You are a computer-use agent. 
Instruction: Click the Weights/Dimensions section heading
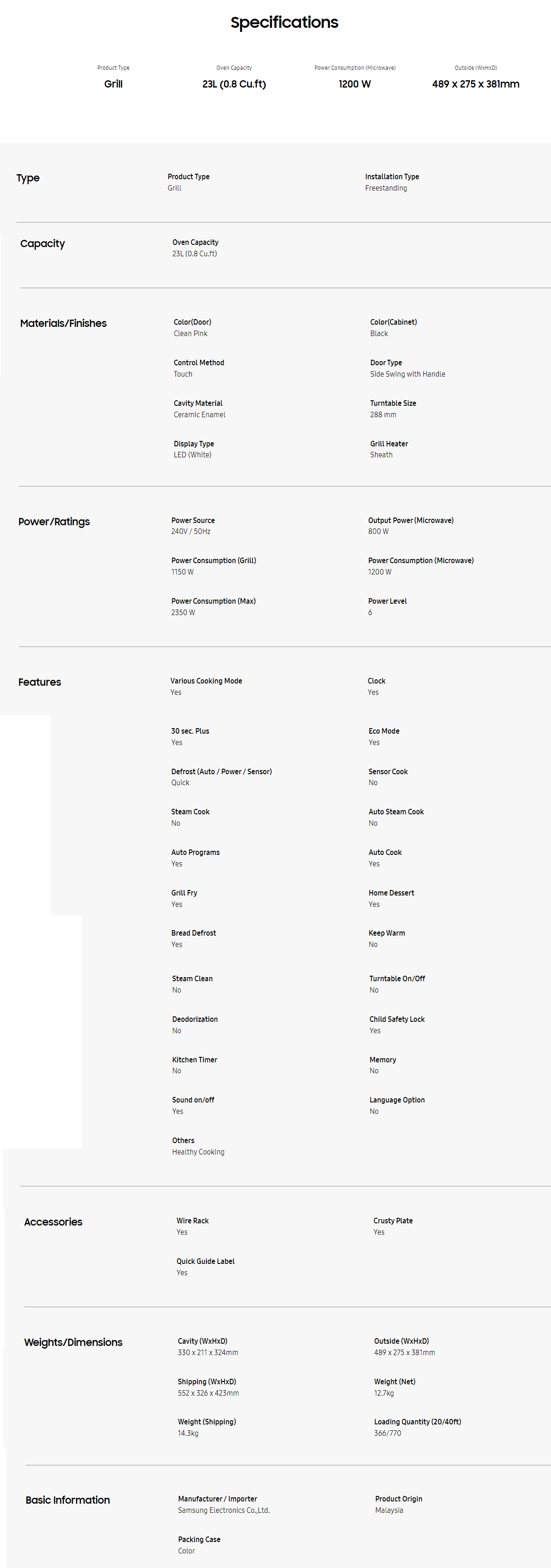[73, 1342]
